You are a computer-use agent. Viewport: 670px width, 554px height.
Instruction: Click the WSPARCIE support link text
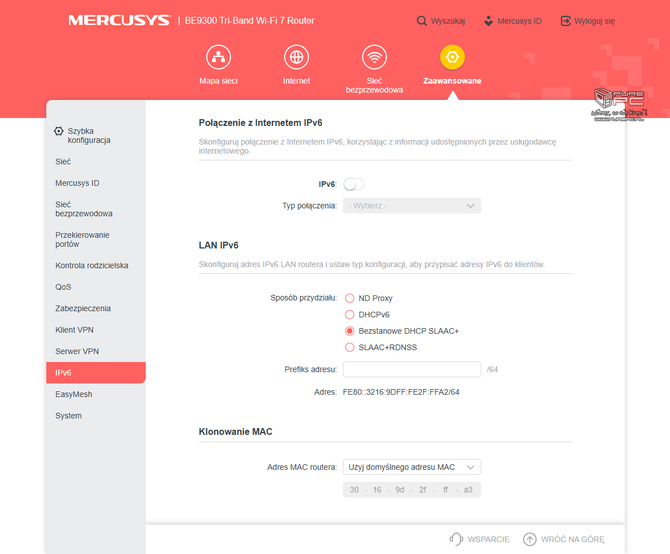tap(488, 539)
